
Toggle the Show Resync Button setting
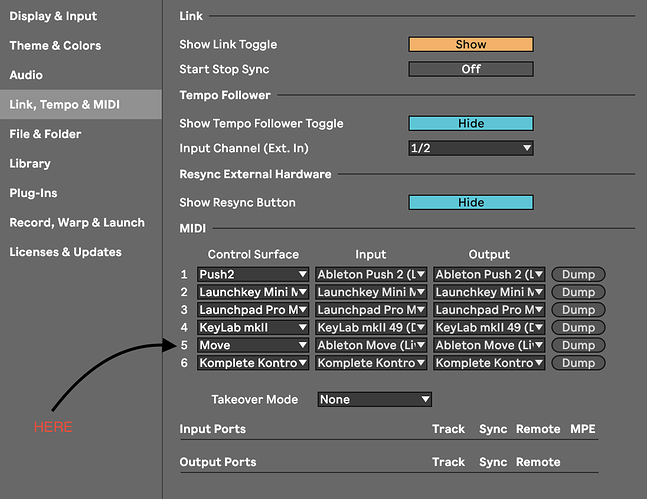click(470, 202)
